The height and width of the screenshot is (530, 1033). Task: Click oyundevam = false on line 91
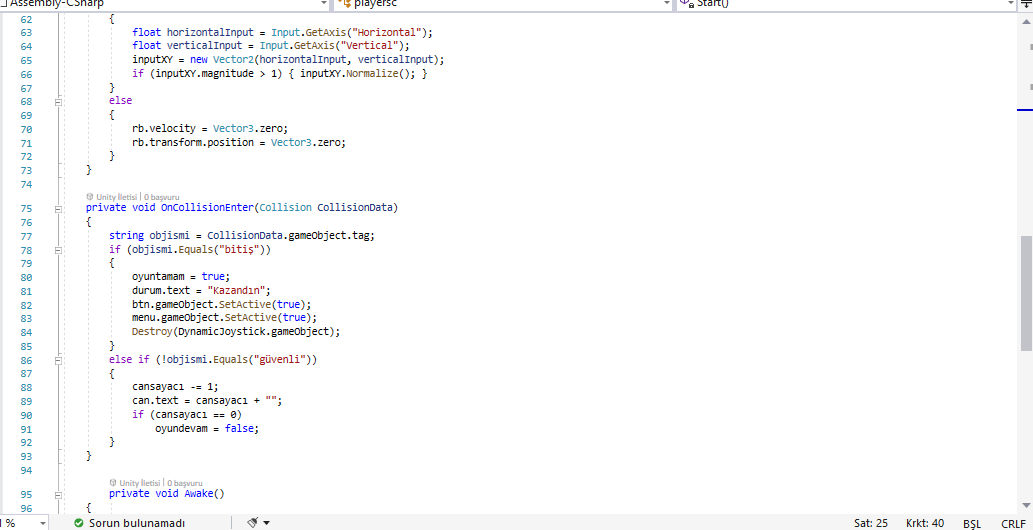[x=208, y=428]
